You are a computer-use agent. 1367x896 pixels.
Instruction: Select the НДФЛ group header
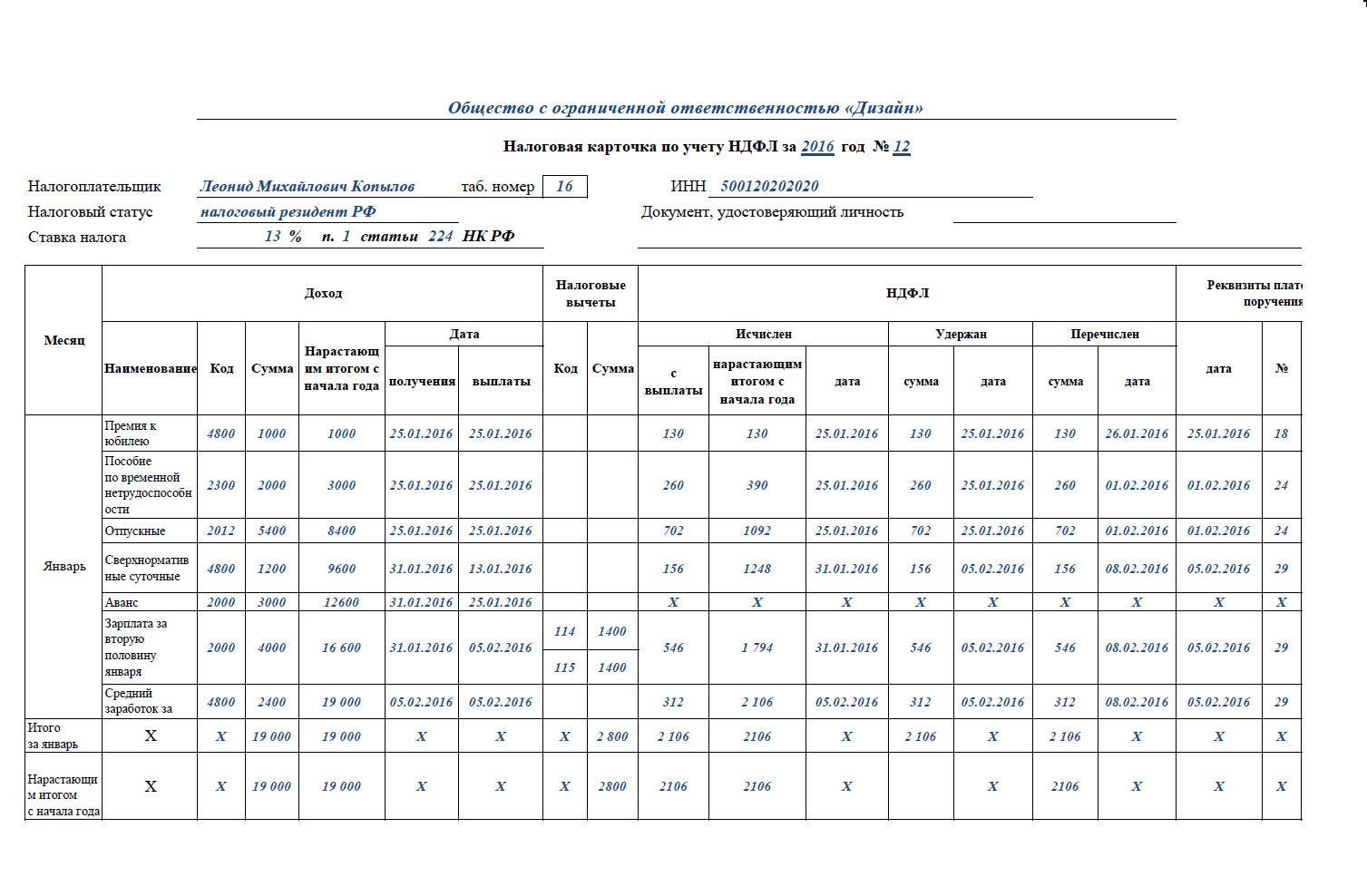click(907, 293)
